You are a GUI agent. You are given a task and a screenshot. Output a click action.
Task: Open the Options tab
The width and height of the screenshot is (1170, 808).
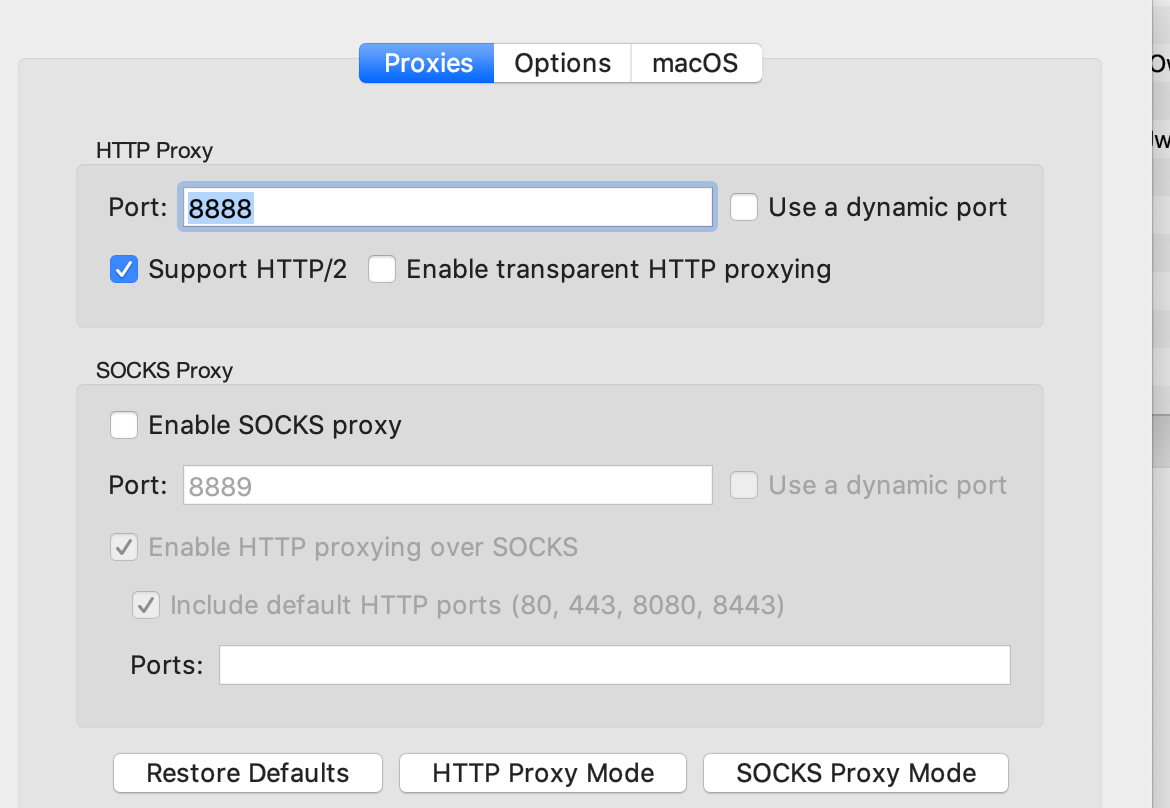[562, 63]
